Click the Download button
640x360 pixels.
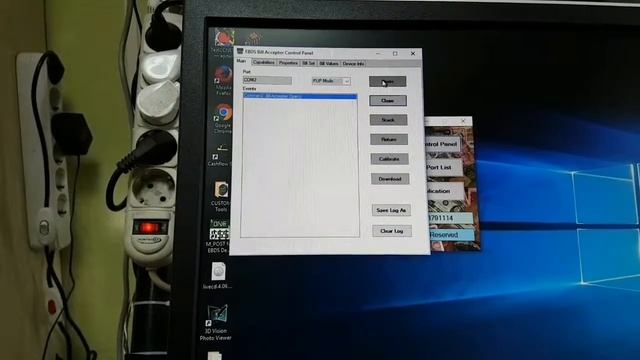click(390, 179)
